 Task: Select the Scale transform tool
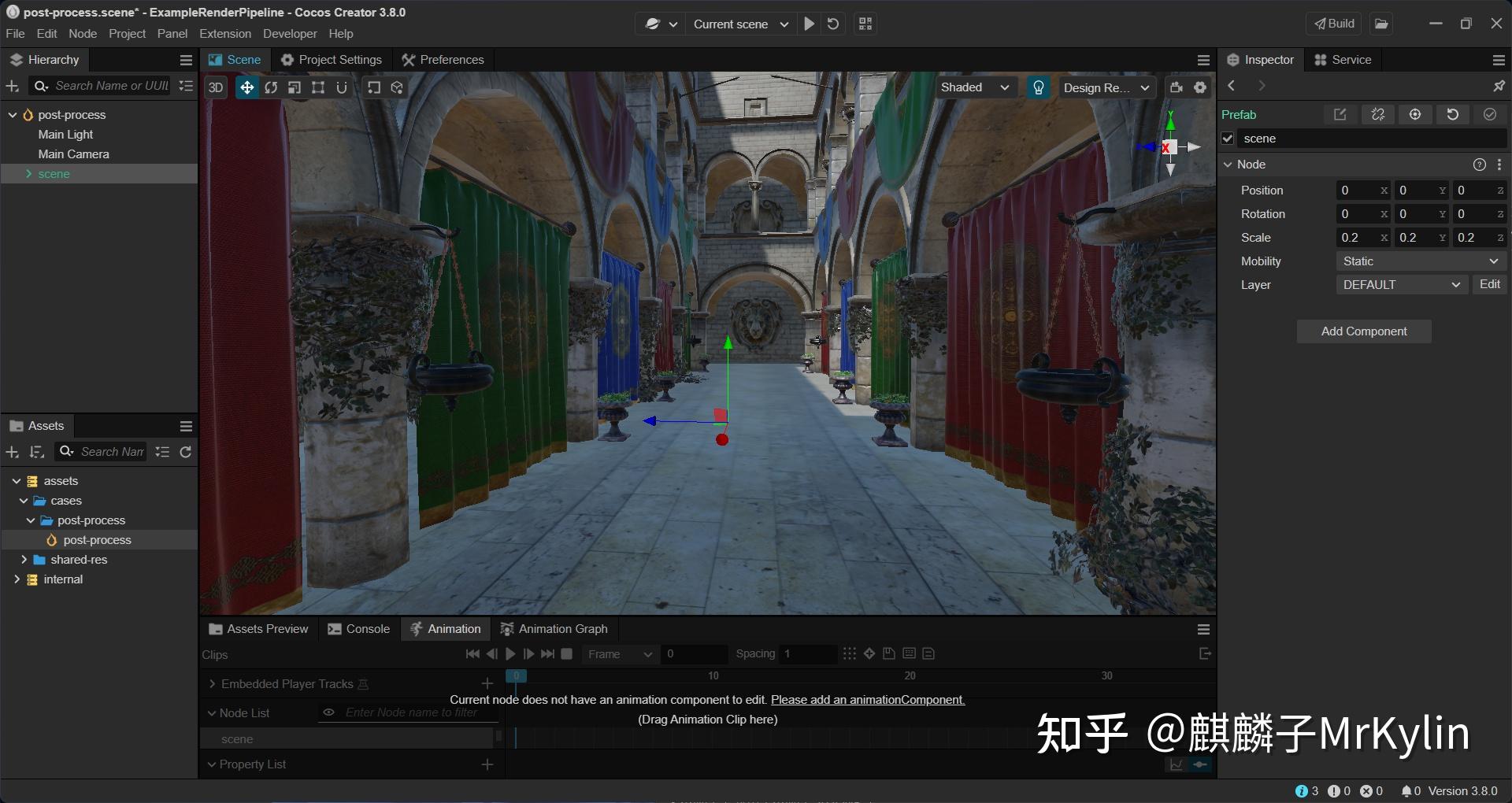[x=294, y=87]
